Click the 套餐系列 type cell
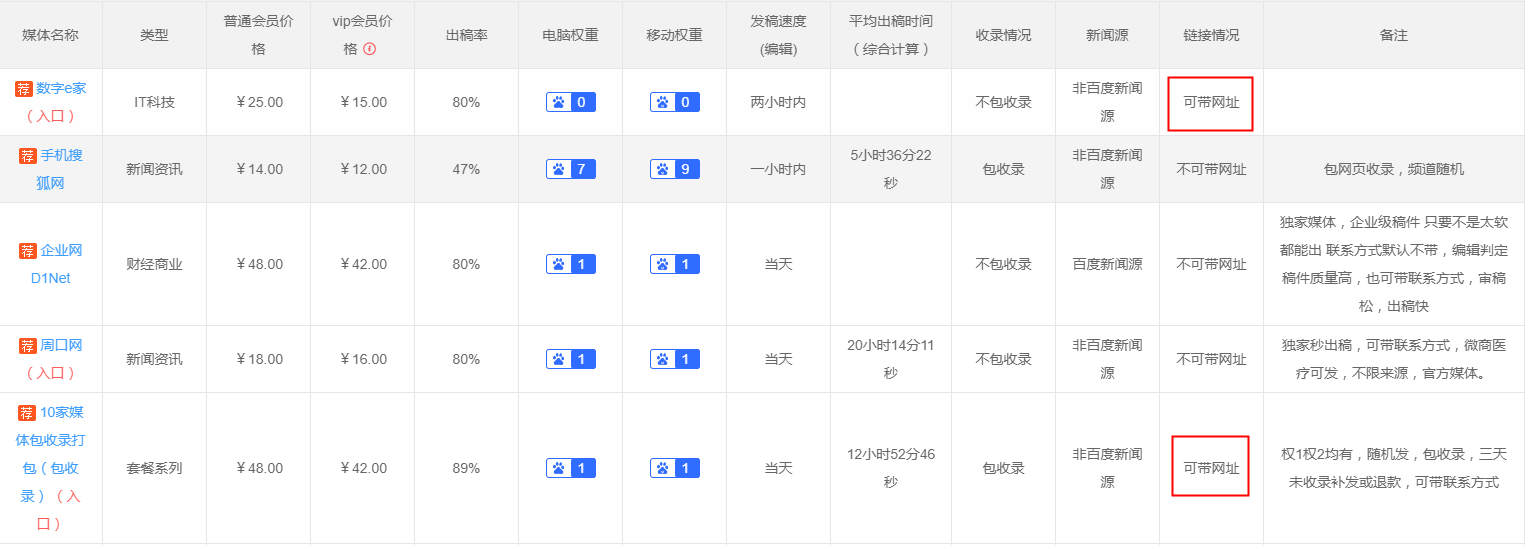The height and width of the screenshot is (545, 1531). pos(154,468)
